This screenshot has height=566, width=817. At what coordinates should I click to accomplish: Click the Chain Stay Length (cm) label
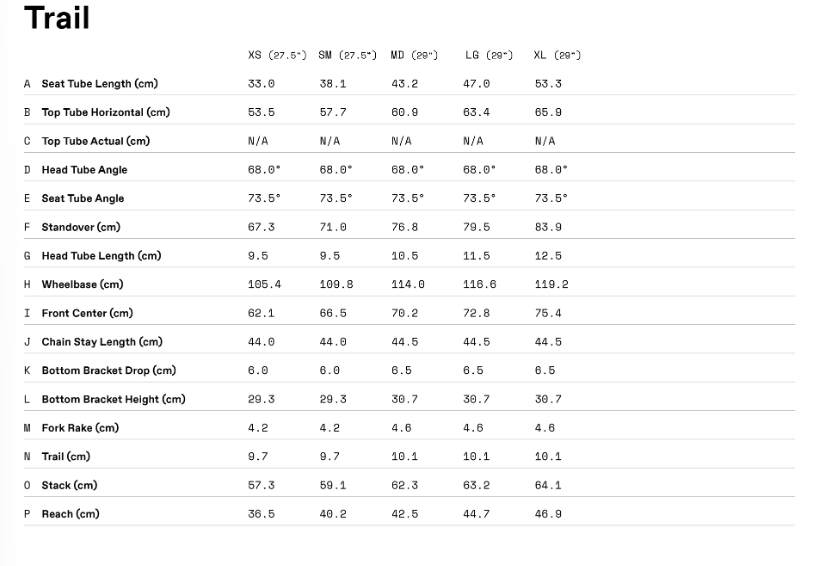(102, 342)
